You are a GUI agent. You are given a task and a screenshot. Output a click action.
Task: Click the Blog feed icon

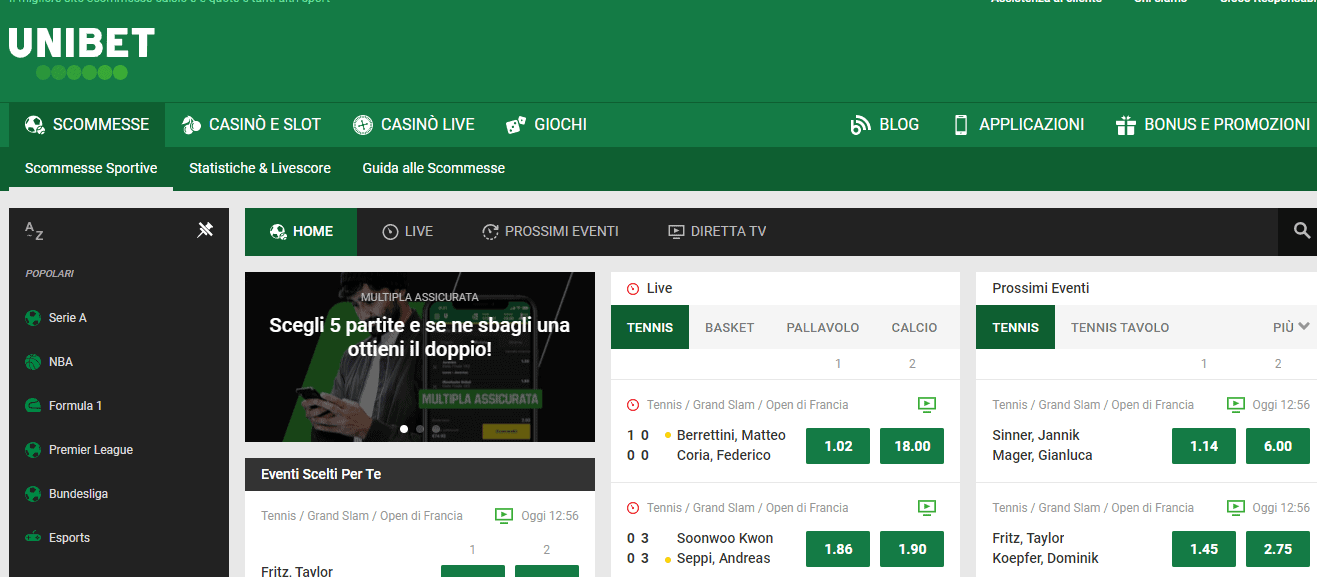tap(860, 125)
